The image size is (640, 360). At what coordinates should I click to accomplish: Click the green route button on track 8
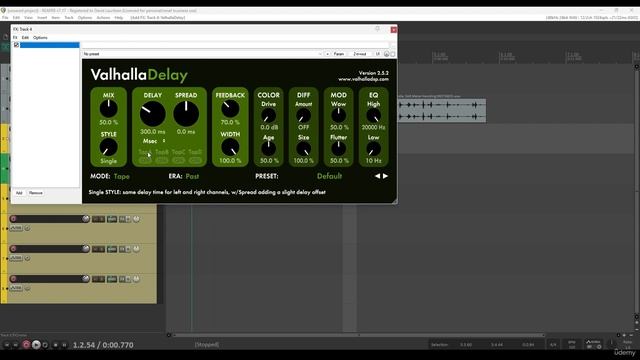(112, 279)
